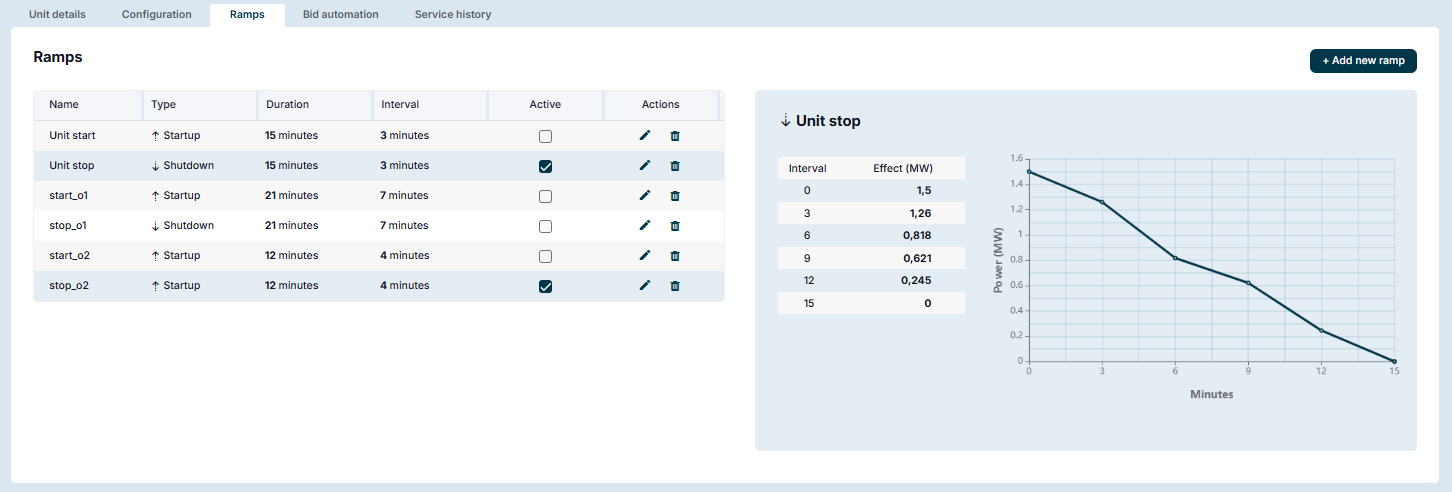
Task: Enable the Unit start active checkbox
Action: click(545, 136)
